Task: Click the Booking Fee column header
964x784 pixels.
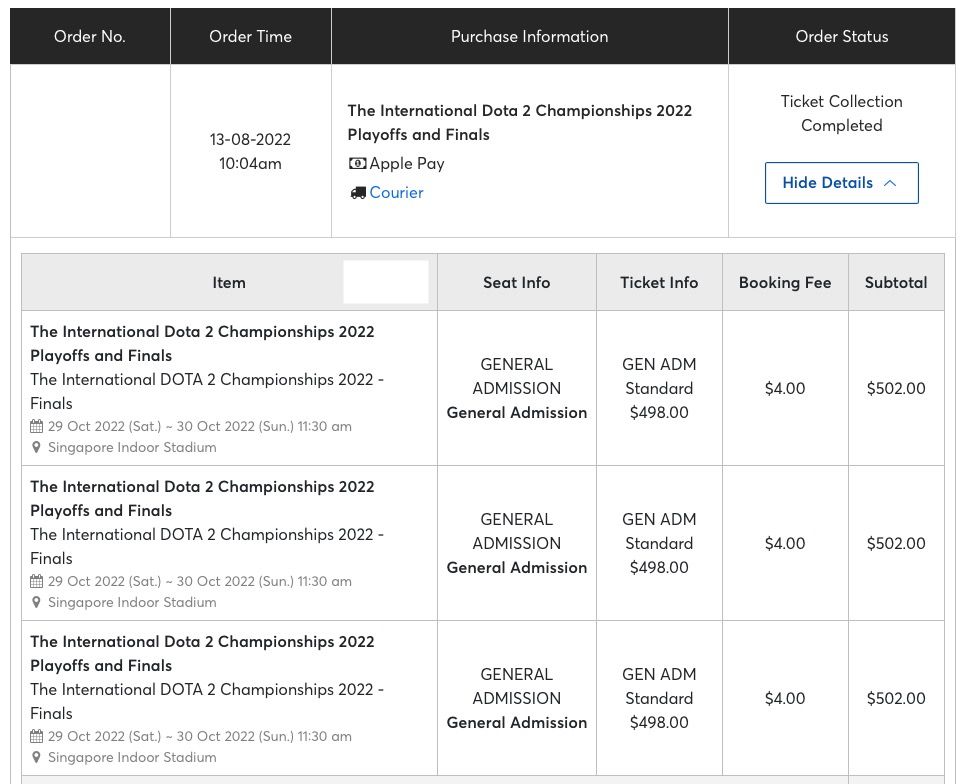Action: tap(785, 282)
